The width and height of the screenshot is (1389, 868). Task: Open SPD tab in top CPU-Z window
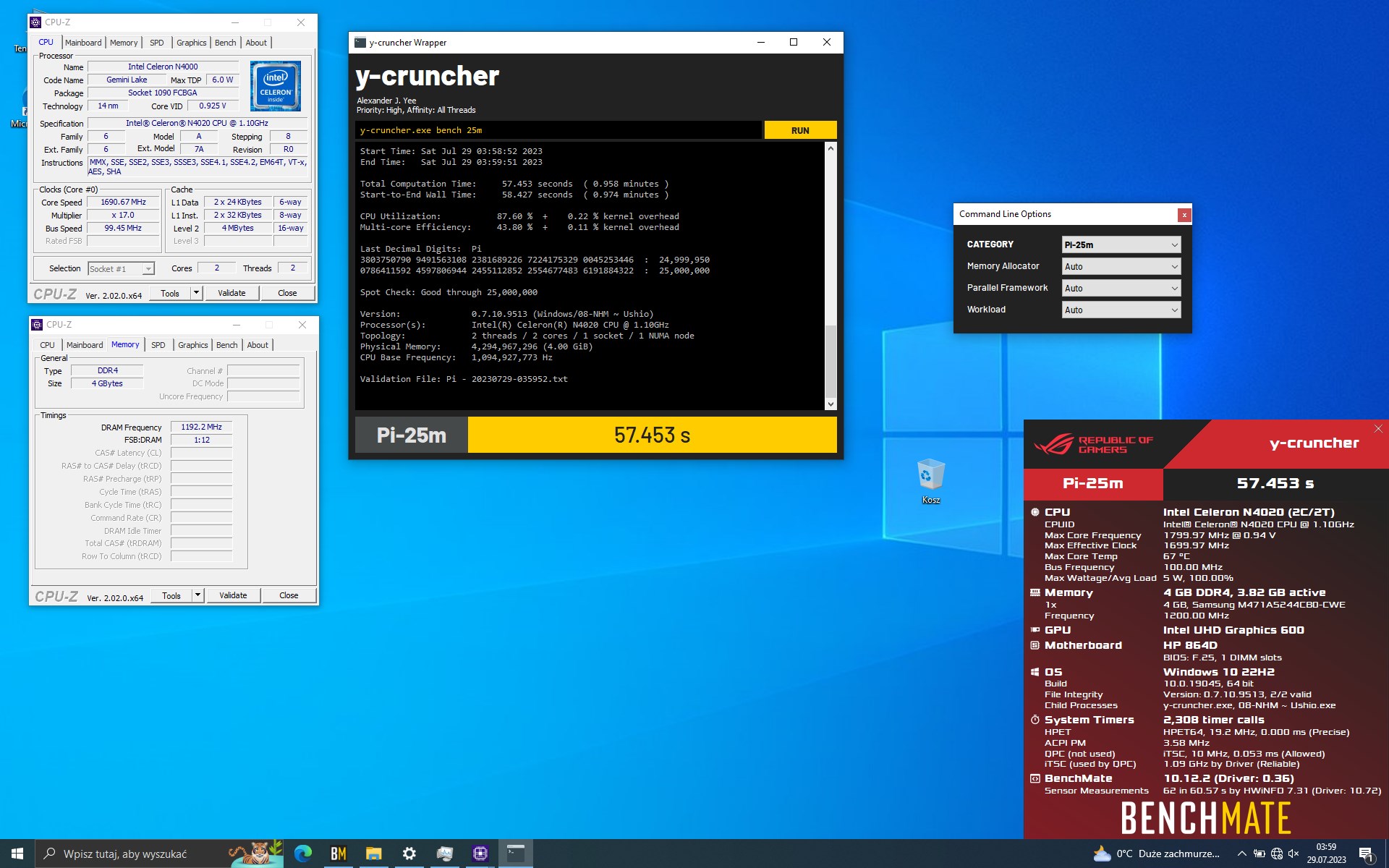(157, 43)
